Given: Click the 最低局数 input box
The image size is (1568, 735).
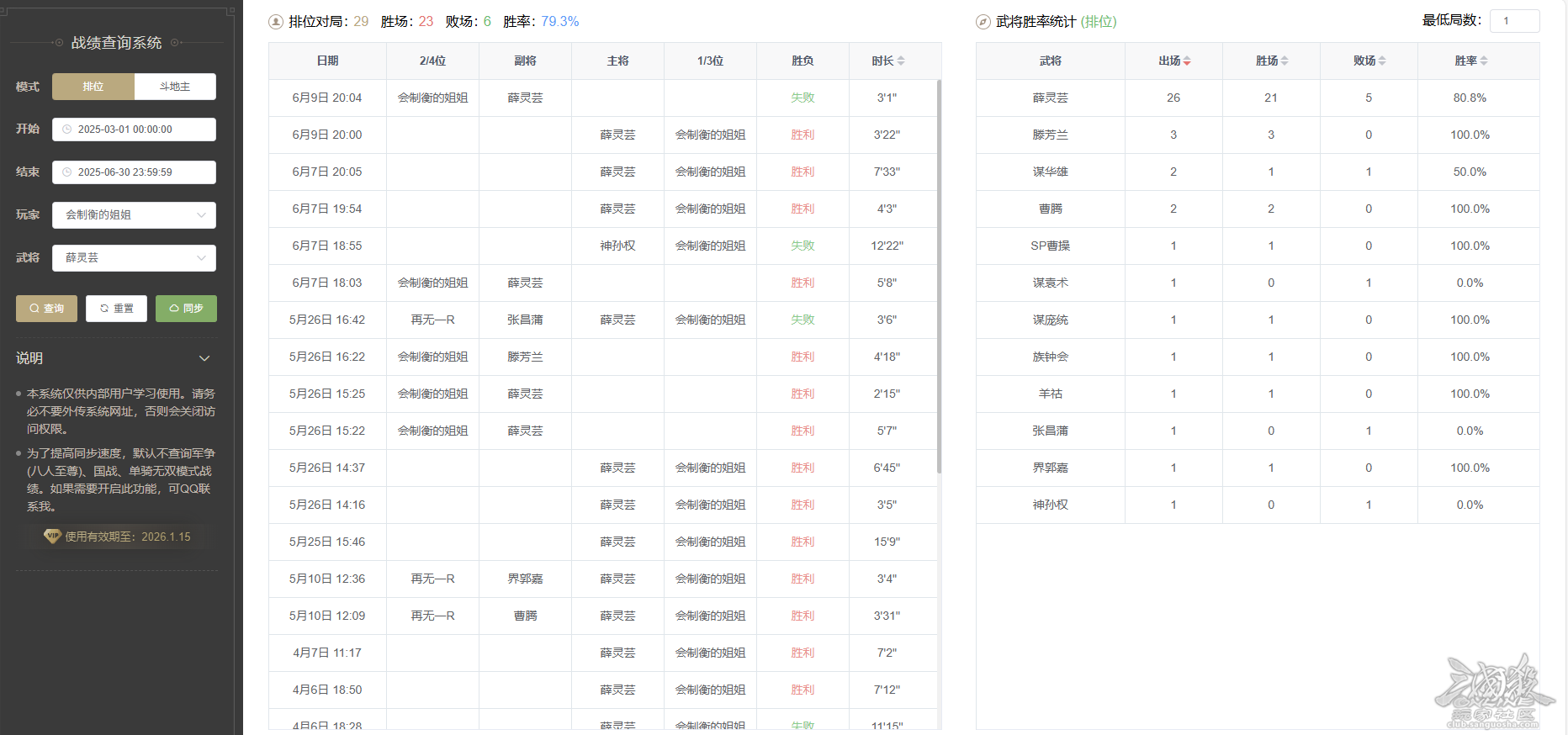Looking at the screenshot, I should (x=1514, y=21).
